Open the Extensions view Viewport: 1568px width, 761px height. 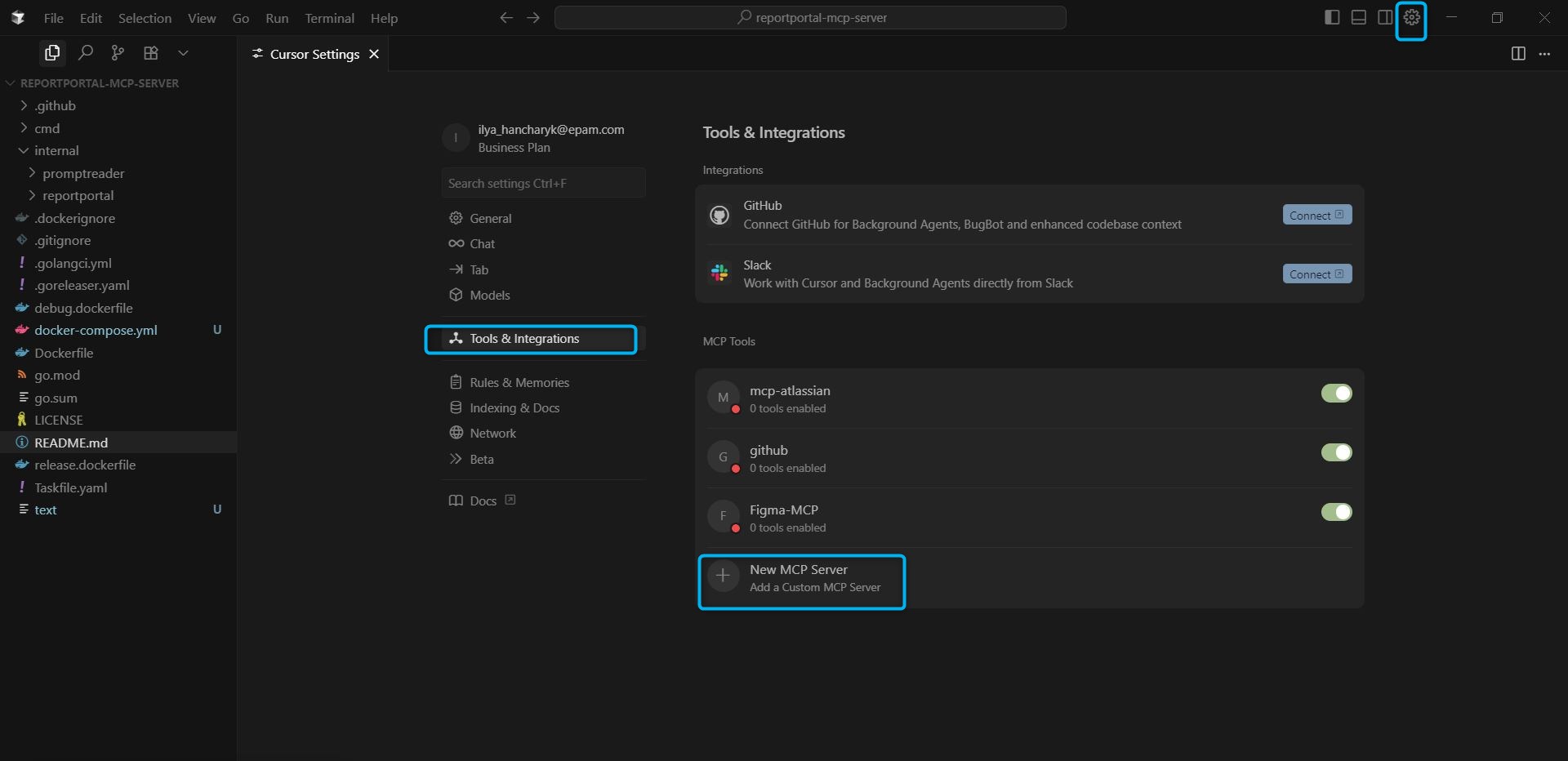click(150, 52)
